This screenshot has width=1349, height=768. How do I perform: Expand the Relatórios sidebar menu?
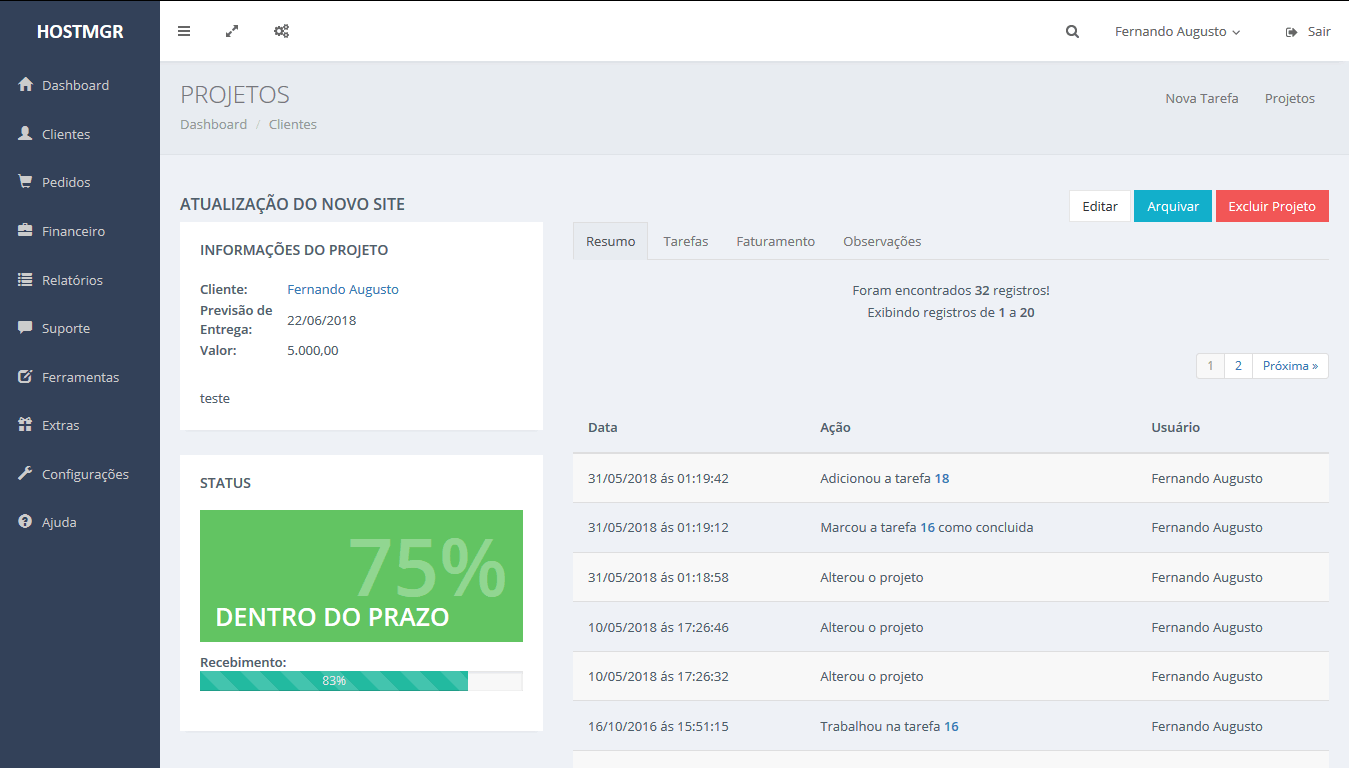click(x=72, y=280)
